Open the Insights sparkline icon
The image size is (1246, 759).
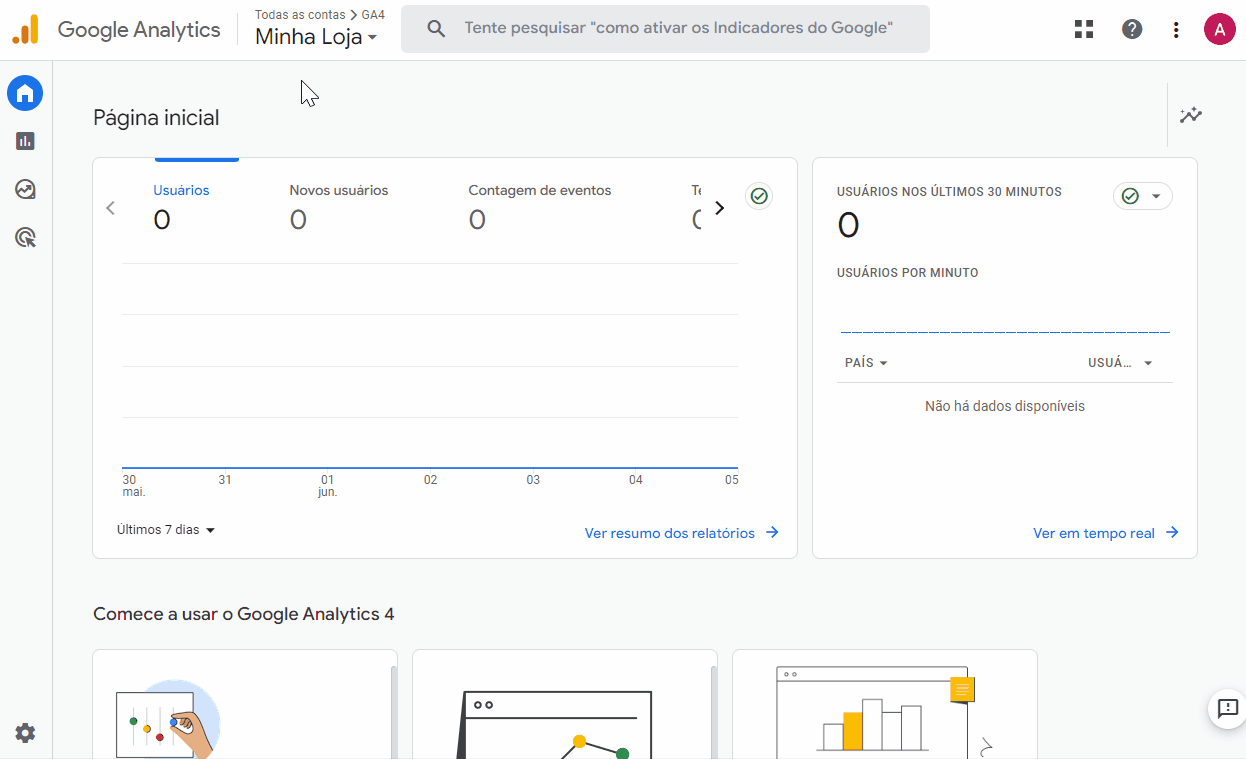1190,115
